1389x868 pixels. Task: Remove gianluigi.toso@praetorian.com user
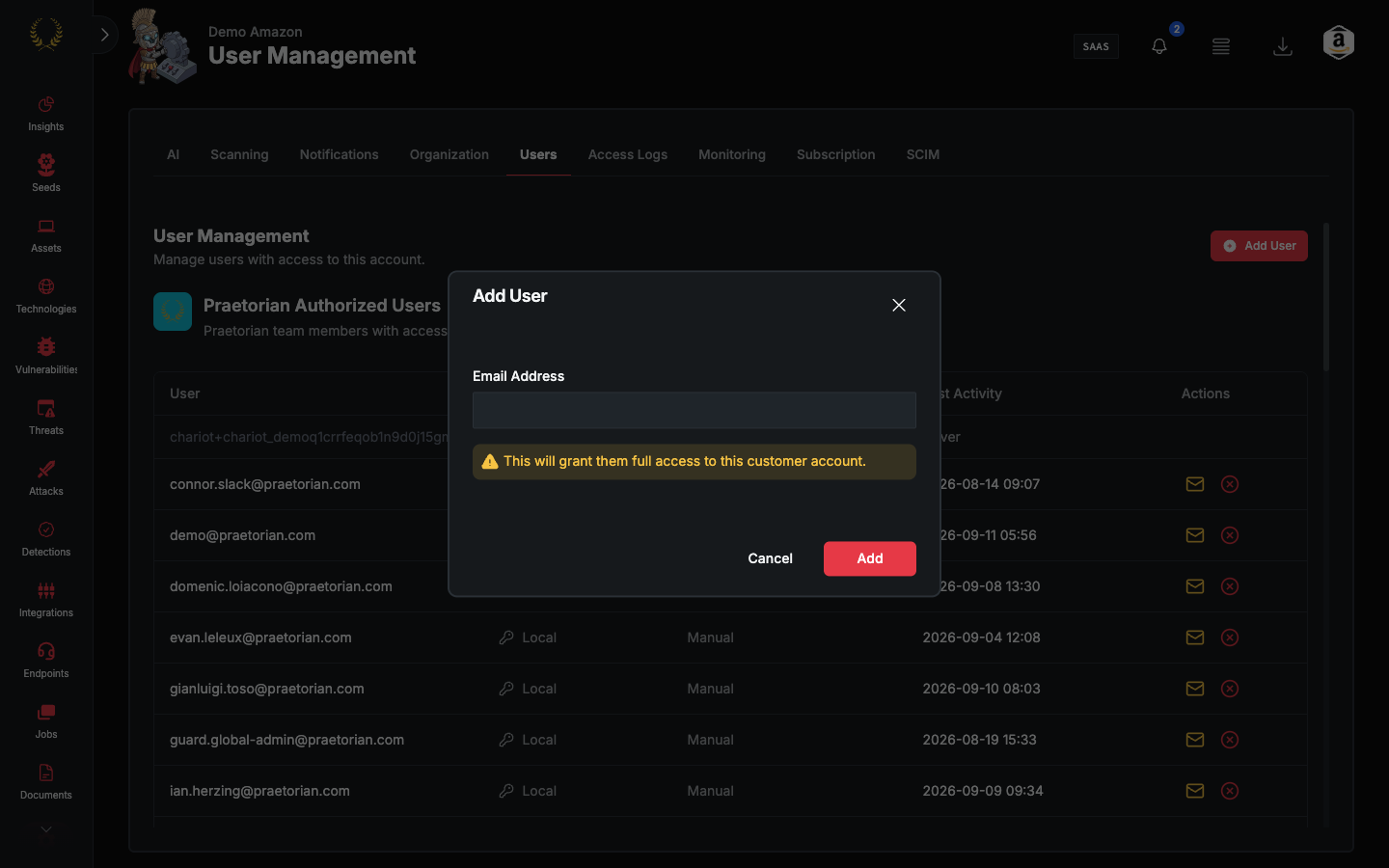coord(1230,689)
